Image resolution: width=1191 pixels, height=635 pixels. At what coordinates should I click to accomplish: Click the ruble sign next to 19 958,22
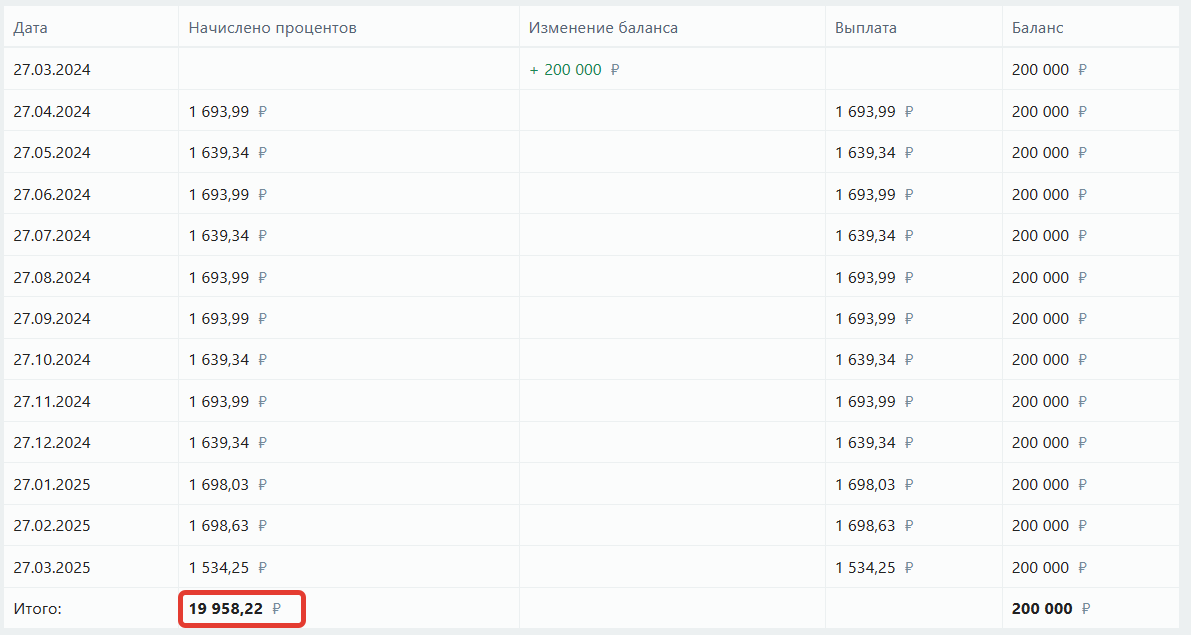pos(277,609)
